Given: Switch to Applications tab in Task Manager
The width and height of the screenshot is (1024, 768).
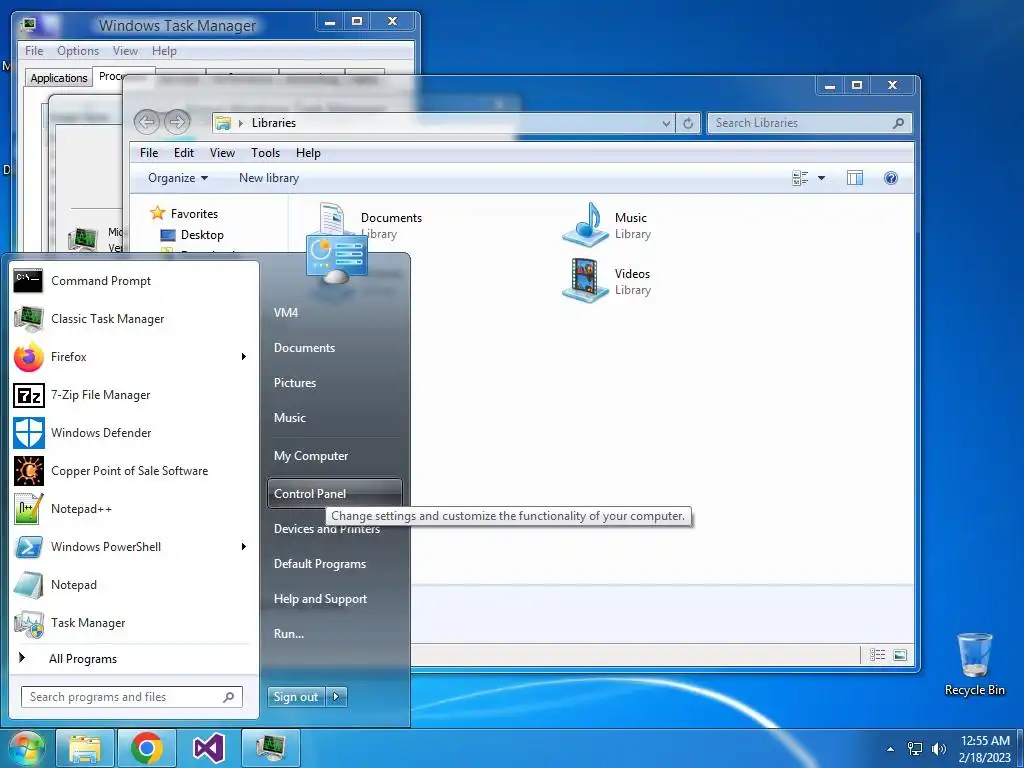Looking at the screenshot, I should click(59, 78).
